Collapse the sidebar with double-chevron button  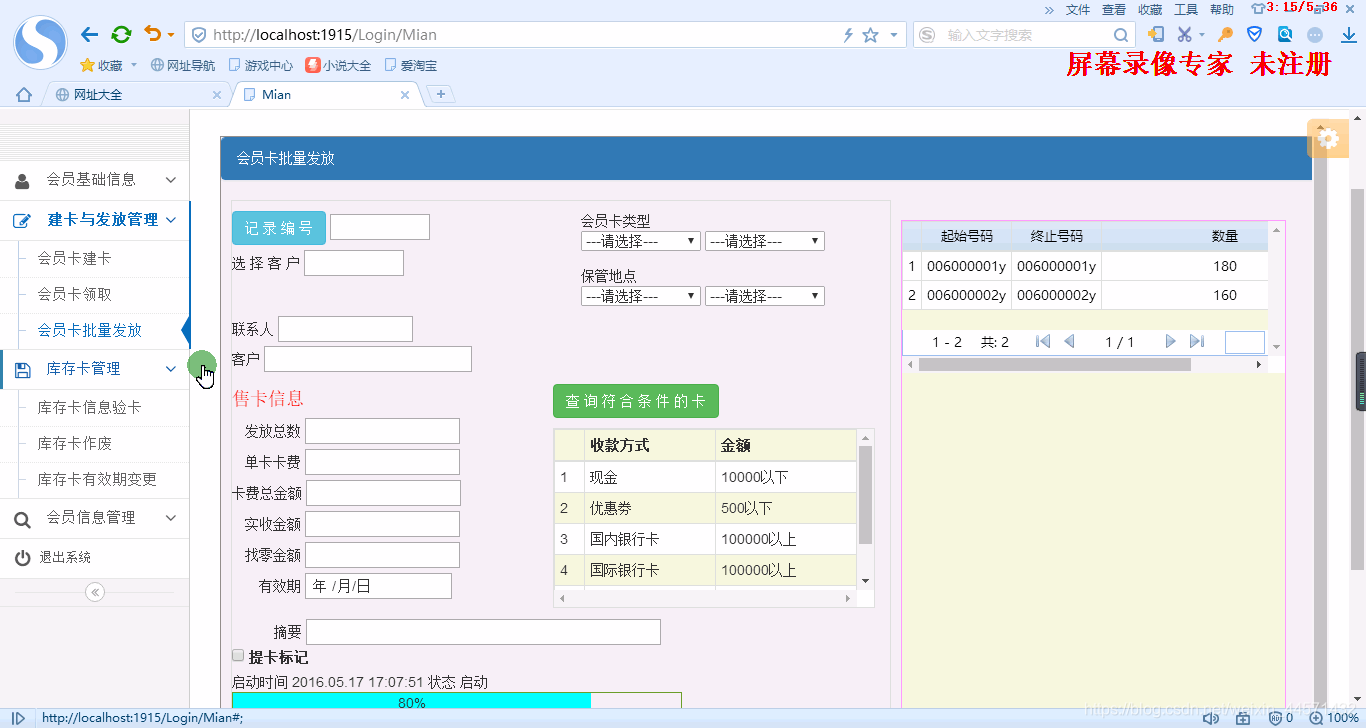[95, 592]
